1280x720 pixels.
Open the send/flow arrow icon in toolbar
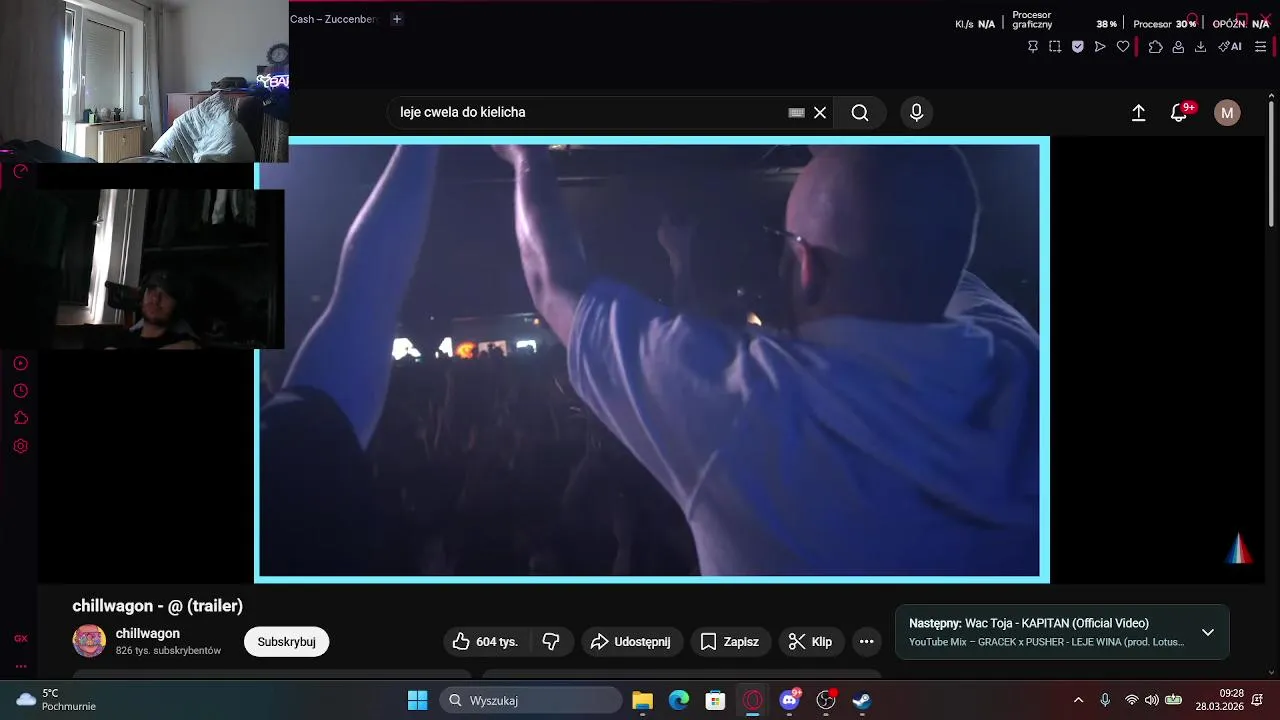[1100, 47]
